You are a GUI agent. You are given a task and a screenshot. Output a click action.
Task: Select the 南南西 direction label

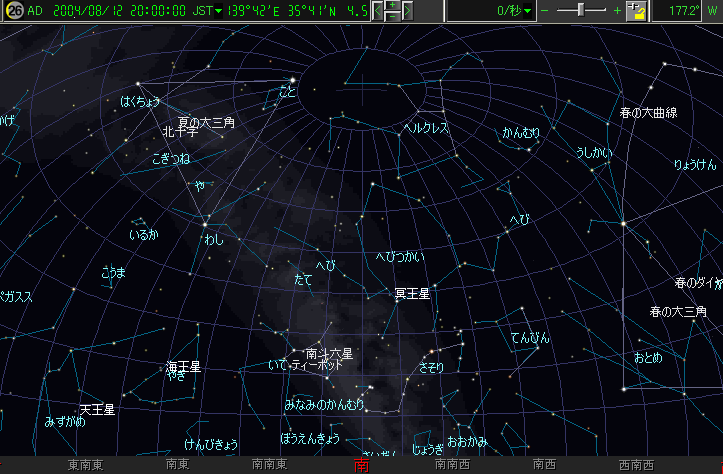tap(452, 466)
